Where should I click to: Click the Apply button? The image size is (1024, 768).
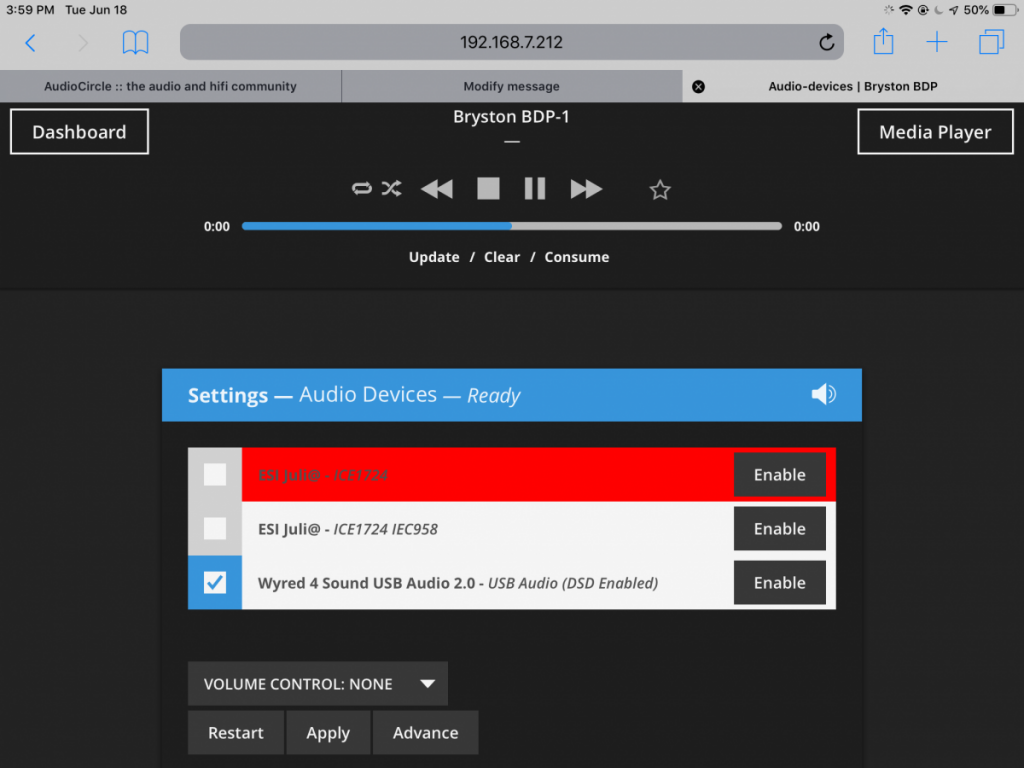(328, 733)
